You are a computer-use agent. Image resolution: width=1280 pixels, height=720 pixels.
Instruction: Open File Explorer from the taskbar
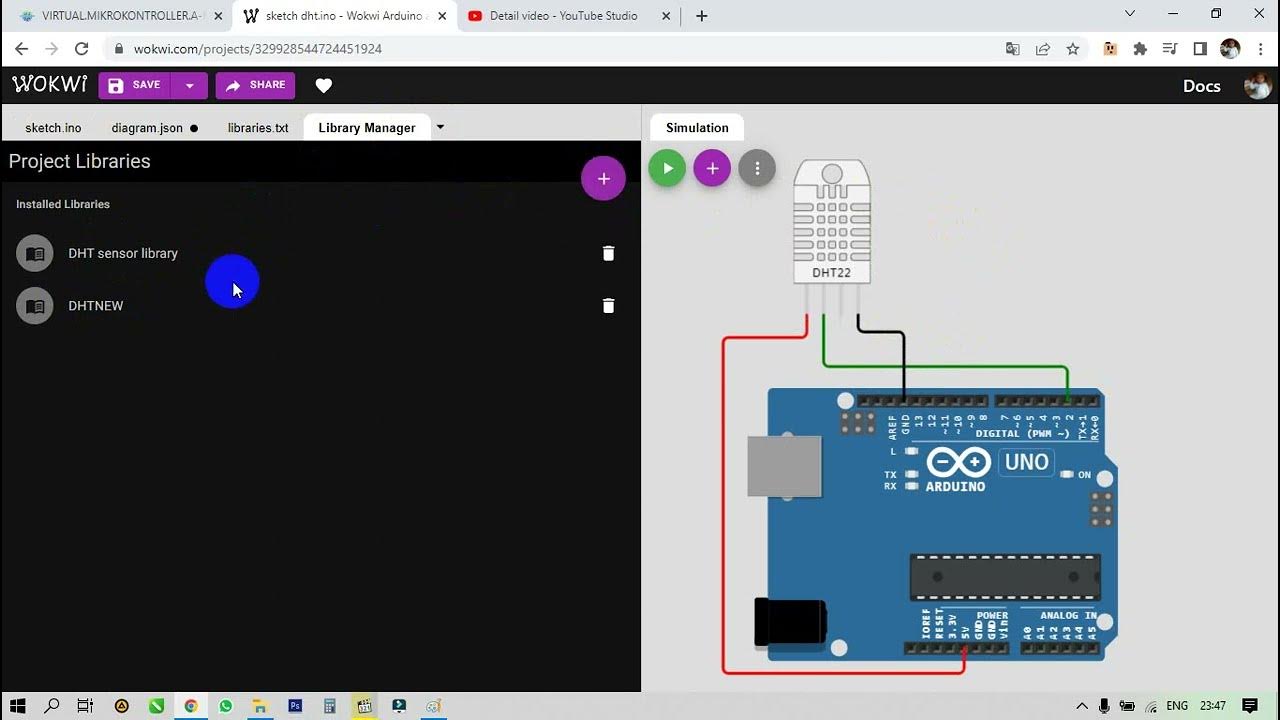pyautogui.click(x=260, y=706)
